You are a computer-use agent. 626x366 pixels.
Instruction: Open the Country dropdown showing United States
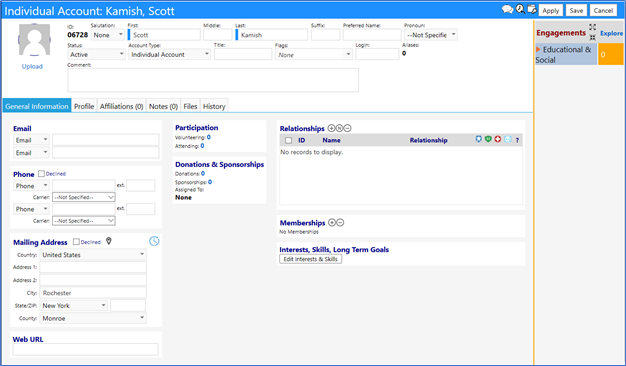tap(93, 255)
